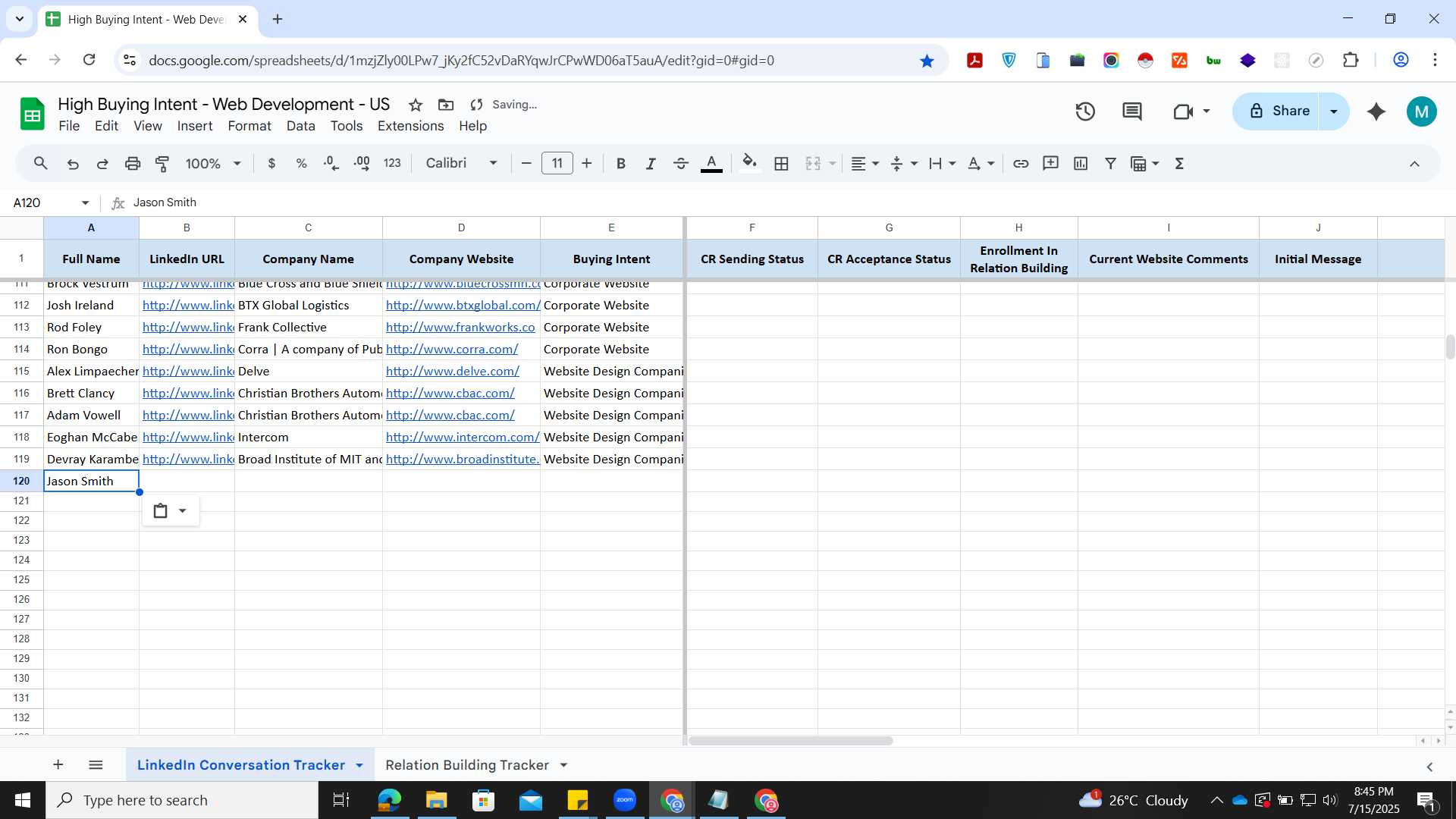Open the functions sigma menu
This screenshot has width=1456, height=819.
1179,163
